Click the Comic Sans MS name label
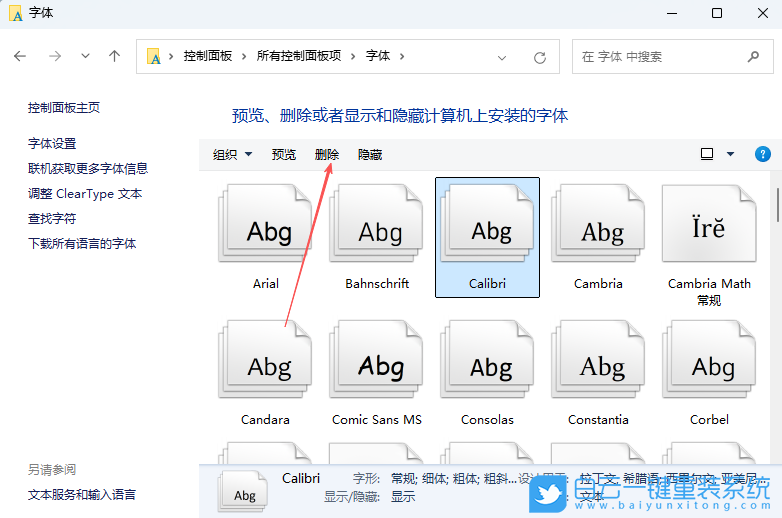This screenshot has height=518, width=782. point(377,420)
